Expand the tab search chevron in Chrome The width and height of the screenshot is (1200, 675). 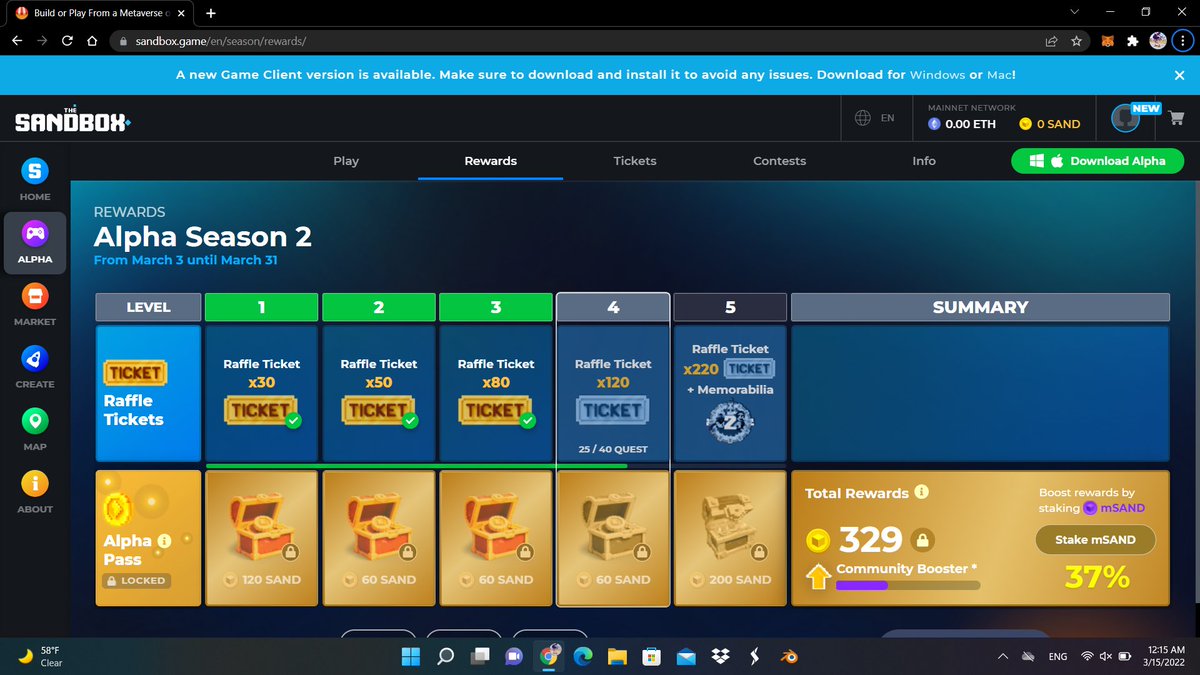(1075, 12)
